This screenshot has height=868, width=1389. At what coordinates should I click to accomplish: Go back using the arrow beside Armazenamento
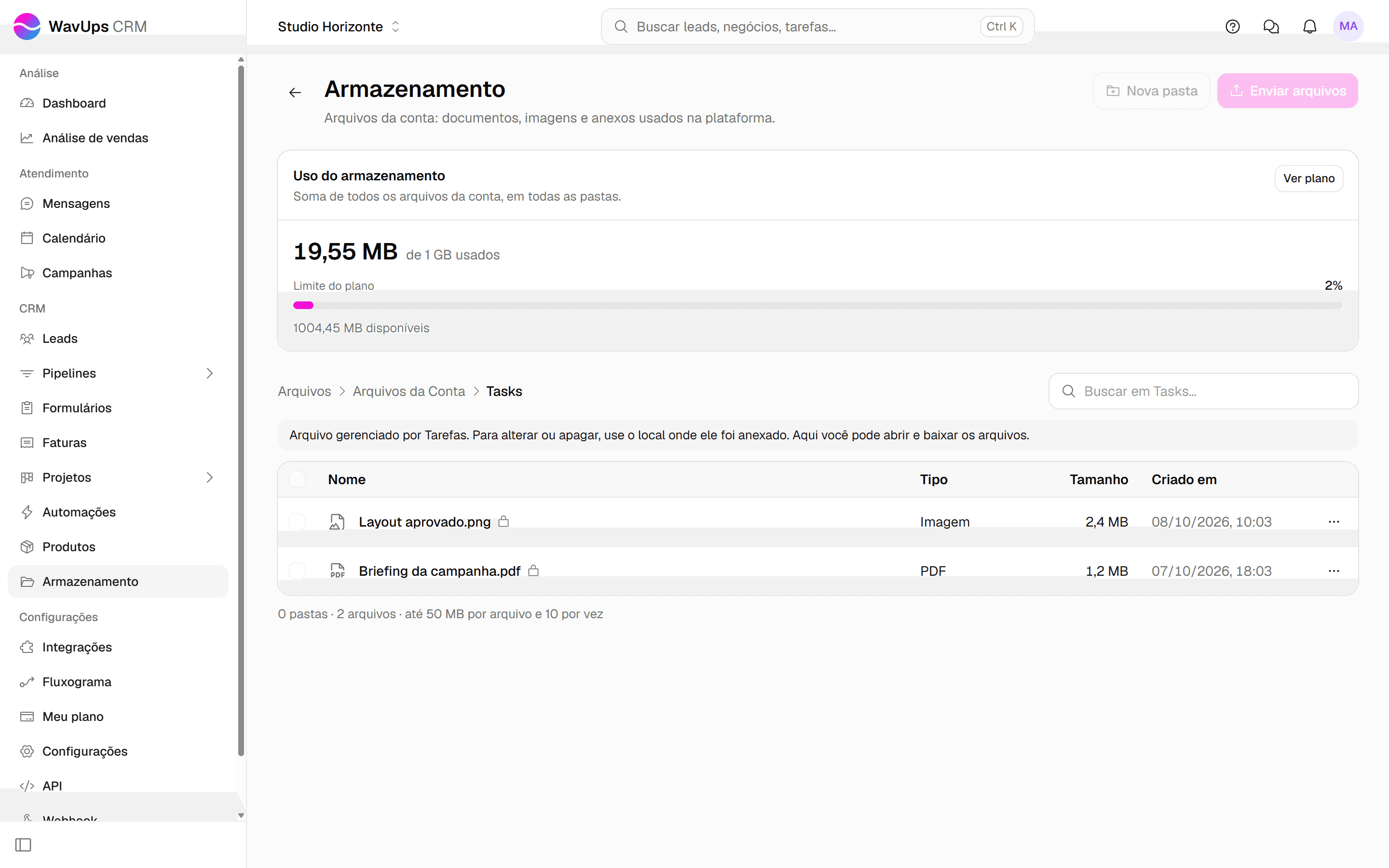[295, 92]
